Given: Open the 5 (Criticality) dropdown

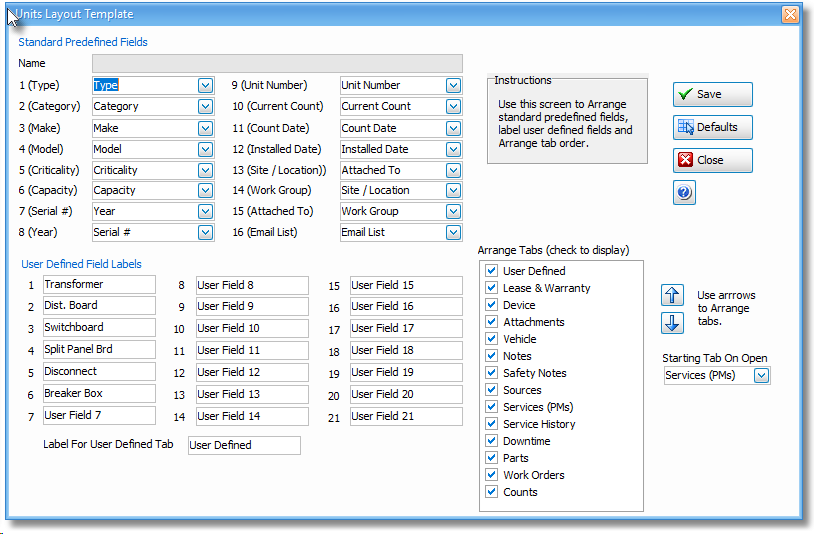Looking at the screenshot, I should pos(206,170).
